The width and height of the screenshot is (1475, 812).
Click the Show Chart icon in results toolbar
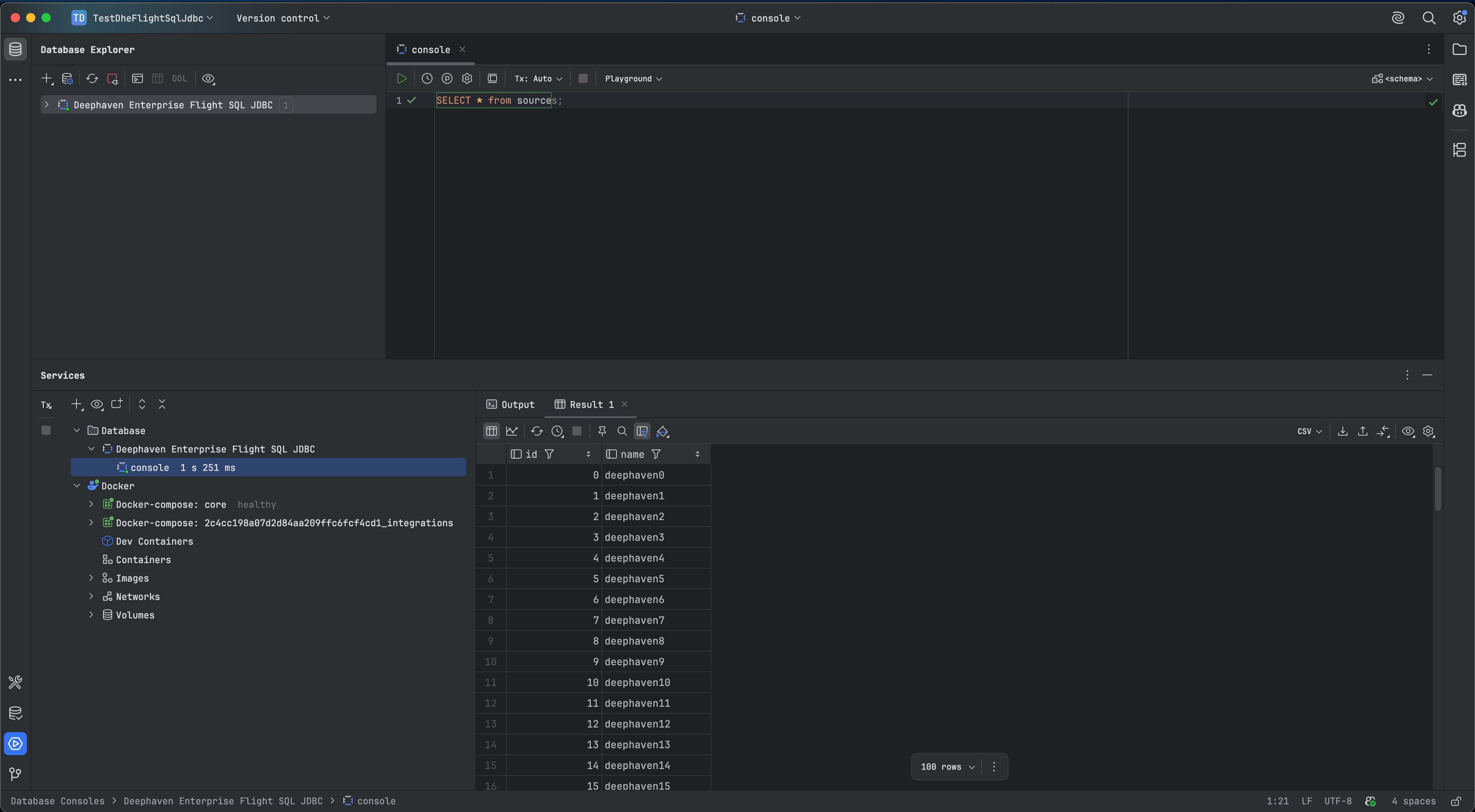click(x=511, y=431)
